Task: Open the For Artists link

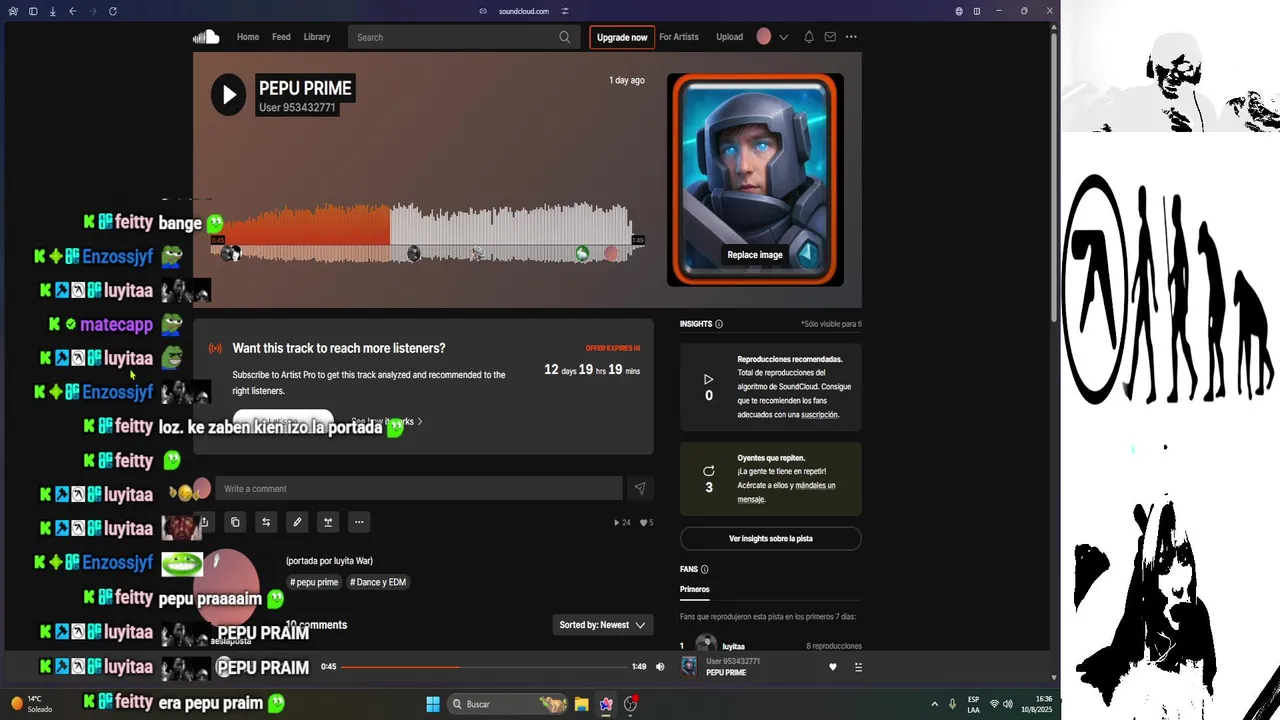Action: pos(679,37)
